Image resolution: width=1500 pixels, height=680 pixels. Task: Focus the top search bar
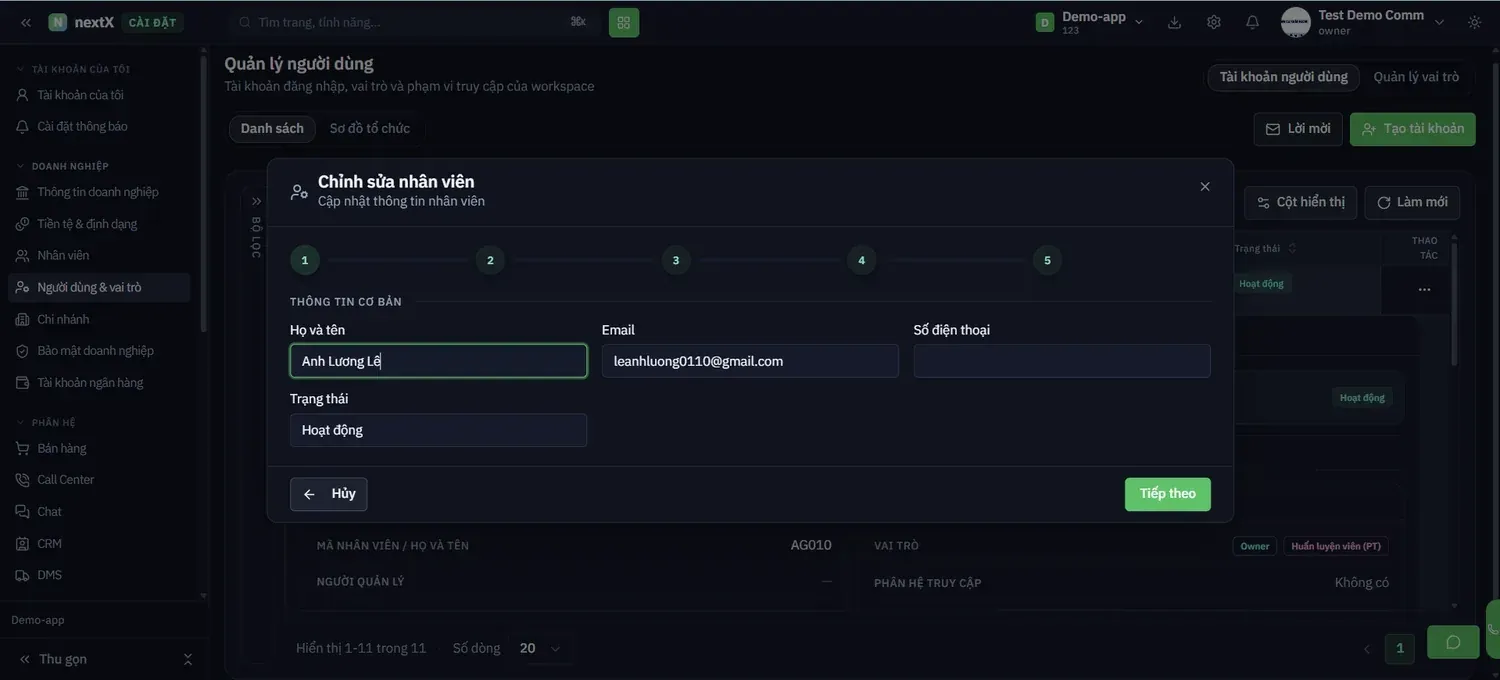point(413,22)
